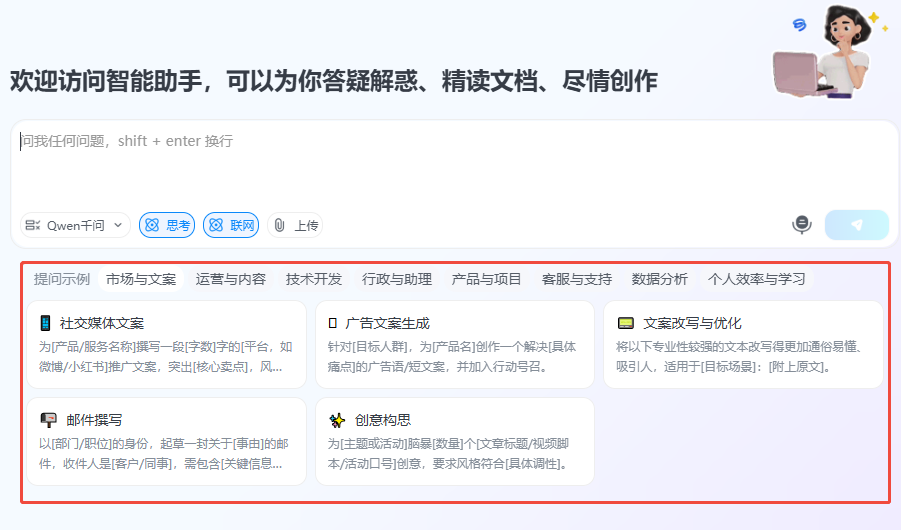The image size is (901, 530).
Task: Click the assistant character illustration with laptop
Action: click(x=829, y=52)
